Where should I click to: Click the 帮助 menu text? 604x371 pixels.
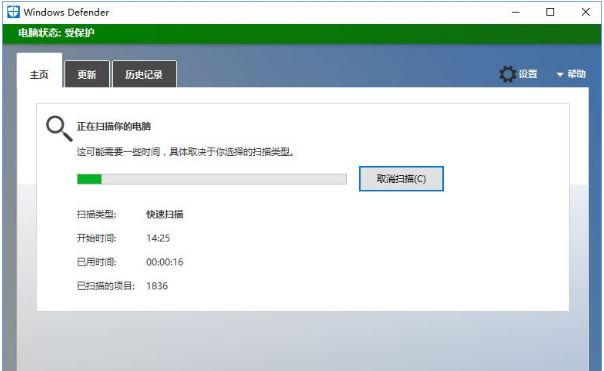click(x=576, y=74)
